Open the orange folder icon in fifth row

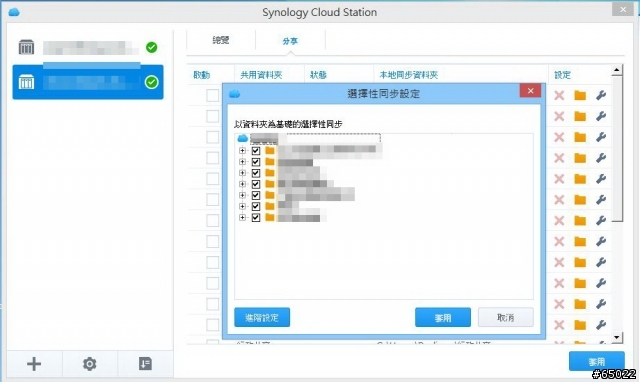pyautogui.click(x=580, y=179)
